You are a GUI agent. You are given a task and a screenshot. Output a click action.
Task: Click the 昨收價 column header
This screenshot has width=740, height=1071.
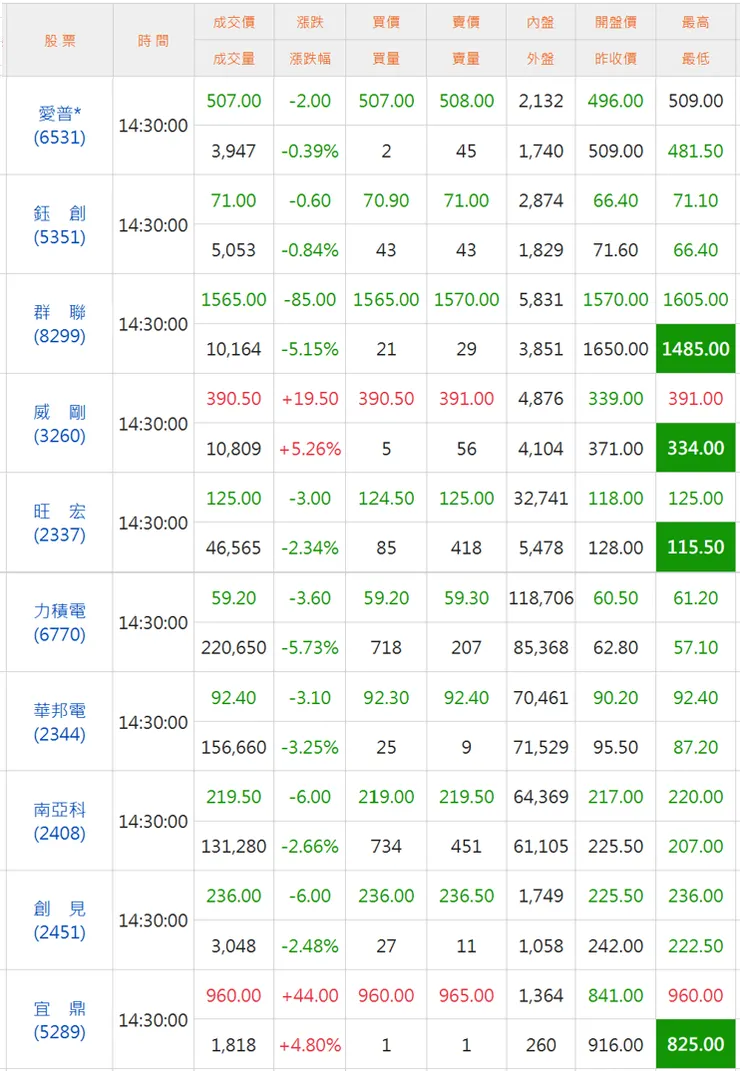coord(615,59)
